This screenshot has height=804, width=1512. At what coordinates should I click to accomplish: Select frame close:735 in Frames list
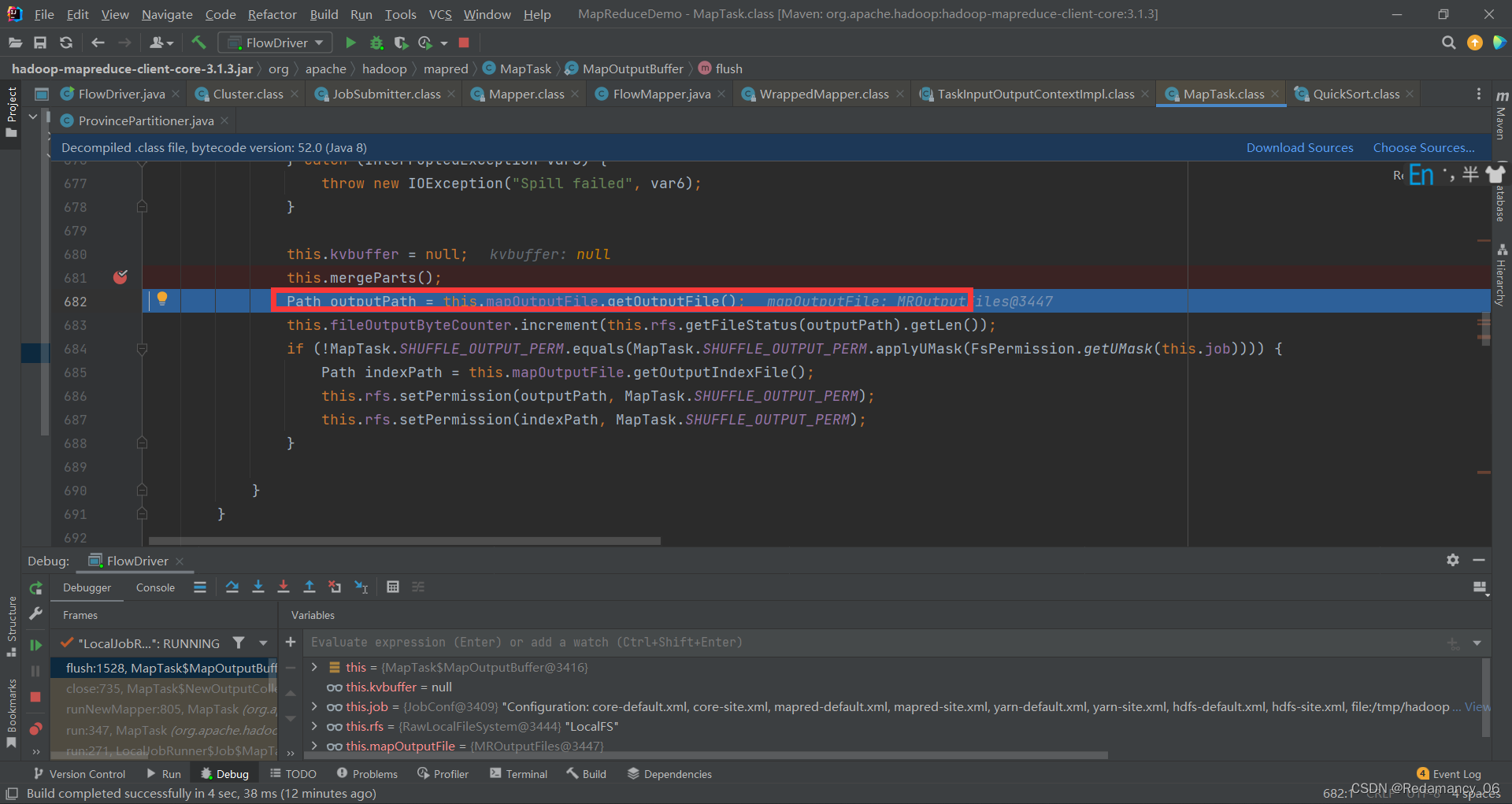pos(164,688)
